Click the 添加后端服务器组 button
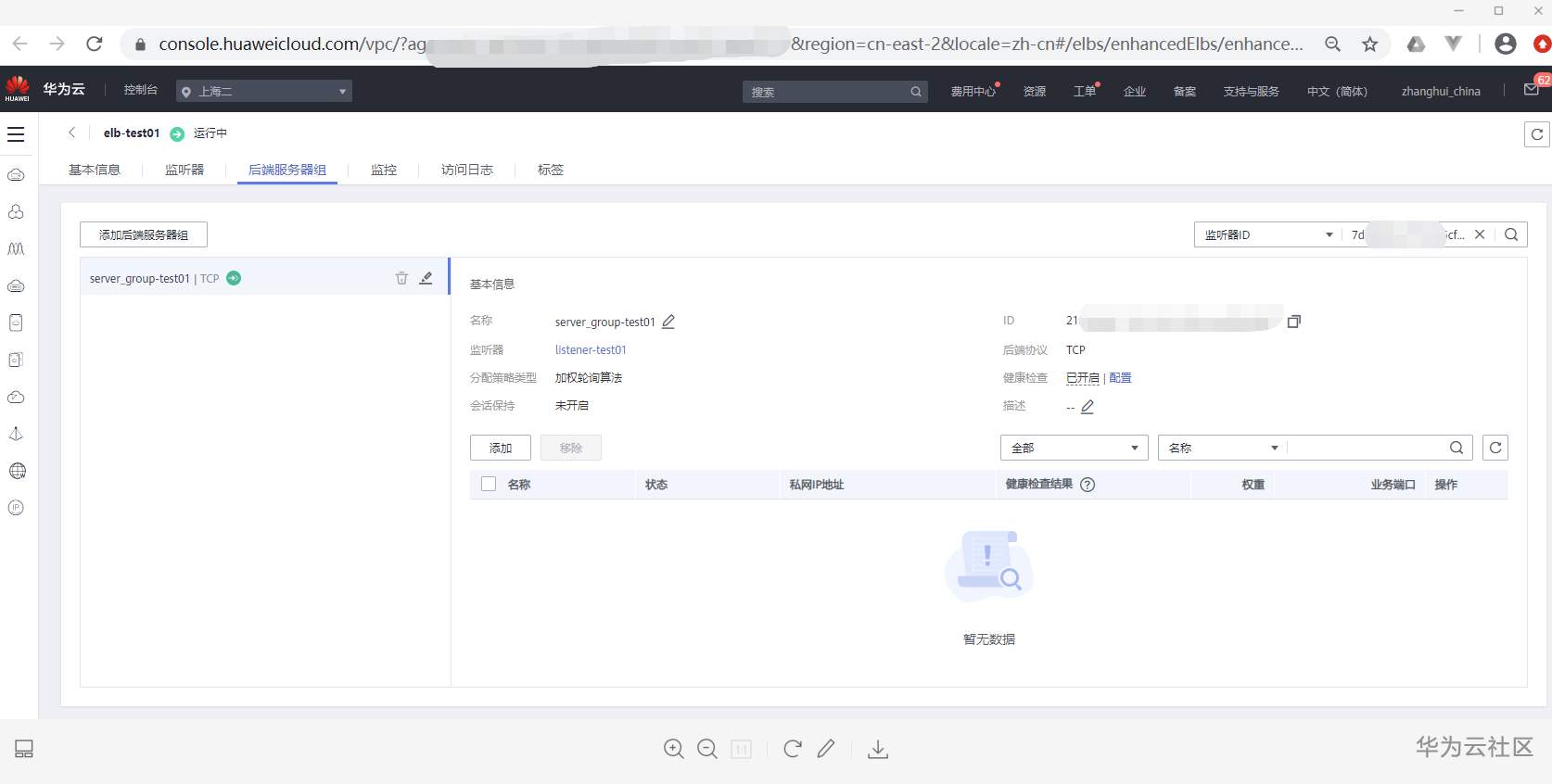Screen dimensions: 1552x784 (x=144, y=234)
